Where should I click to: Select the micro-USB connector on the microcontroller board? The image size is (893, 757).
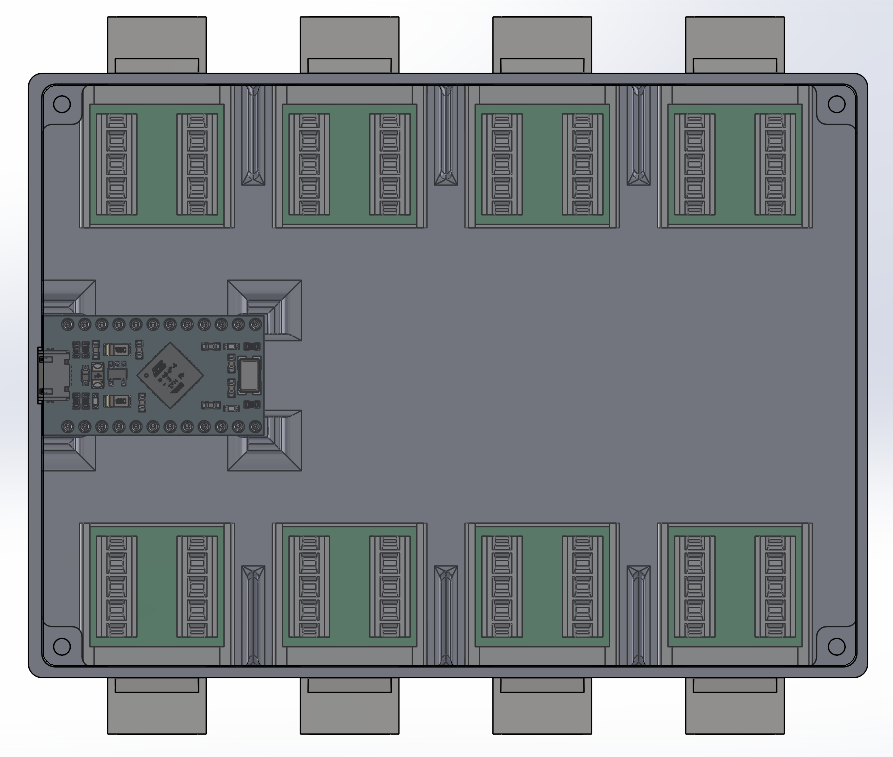tap(52, 375)
